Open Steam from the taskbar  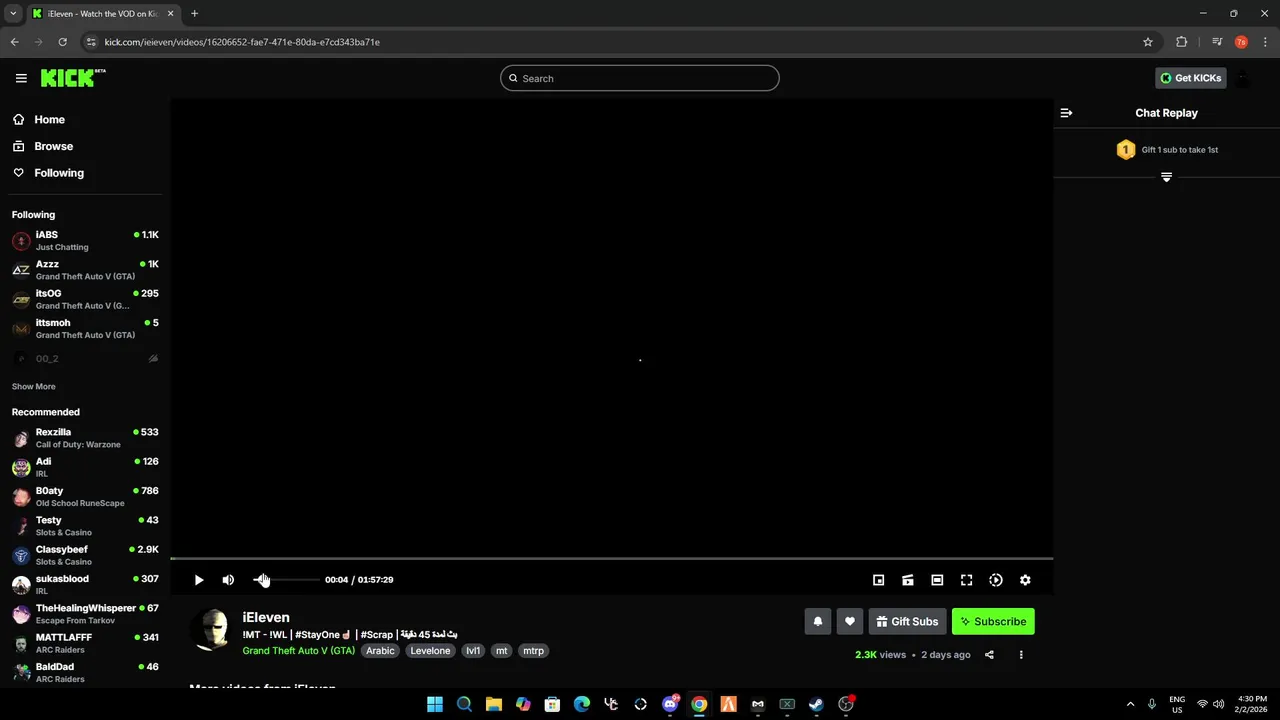816,704
